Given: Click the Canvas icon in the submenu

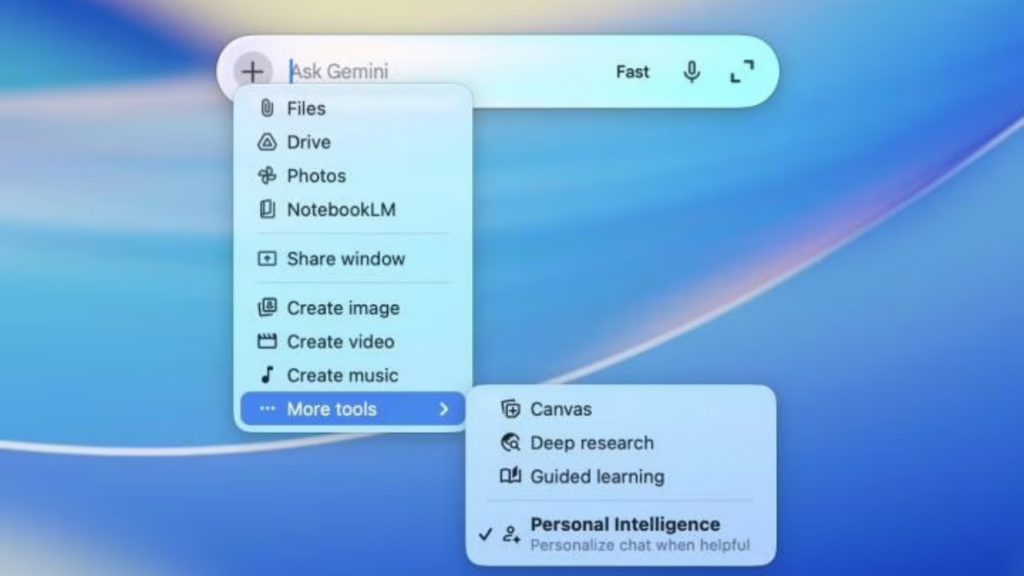Looking at the screenshot, I should 510,408.
